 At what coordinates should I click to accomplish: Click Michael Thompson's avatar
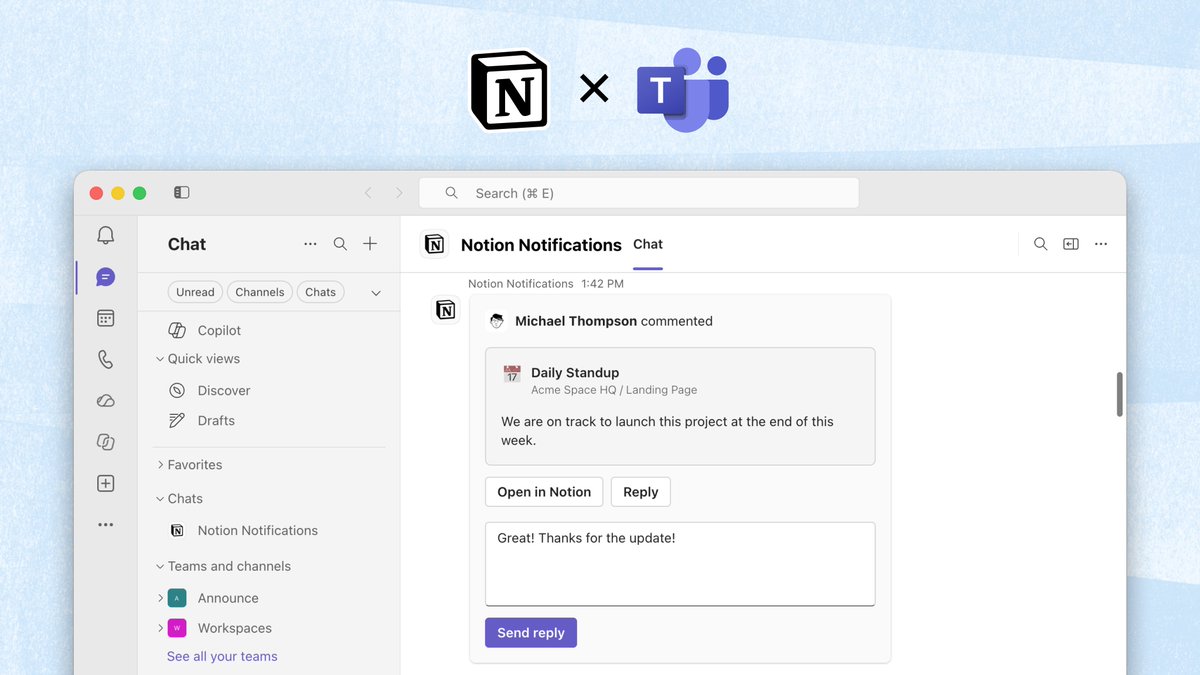(x=496, y=321)
